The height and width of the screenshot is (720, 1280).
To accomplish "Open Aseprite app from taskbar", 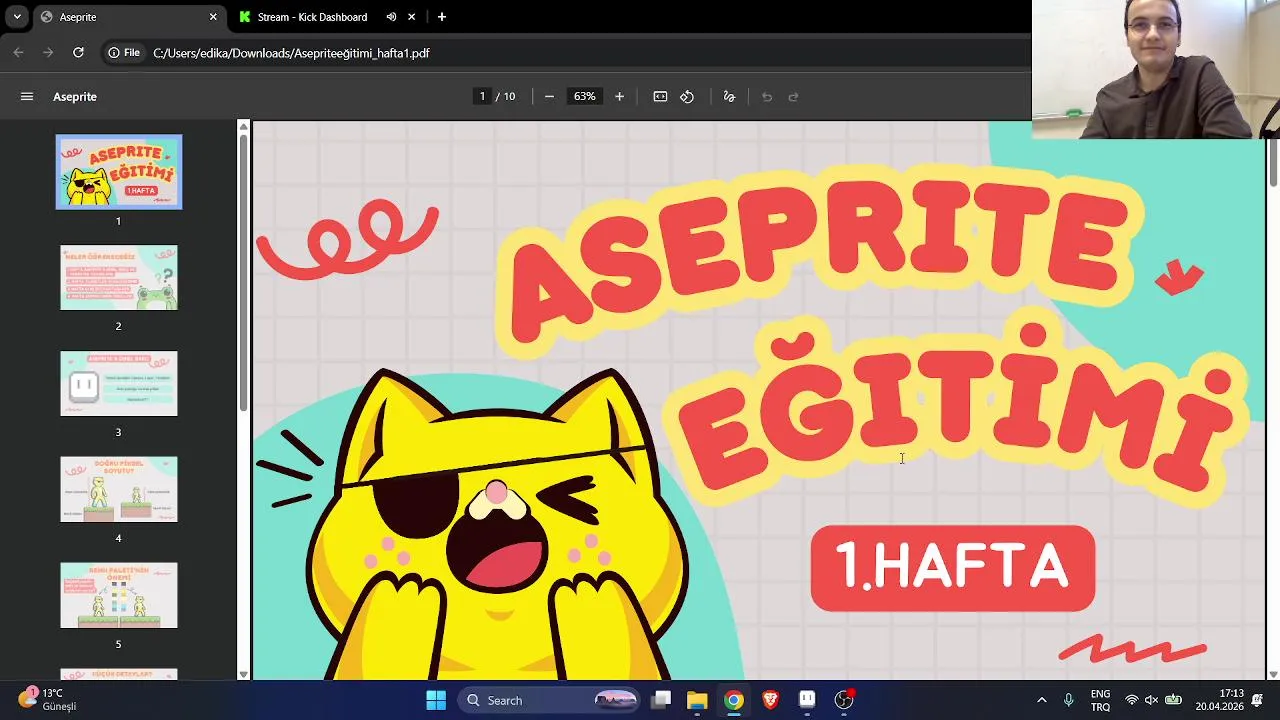I will click(807, 700).
